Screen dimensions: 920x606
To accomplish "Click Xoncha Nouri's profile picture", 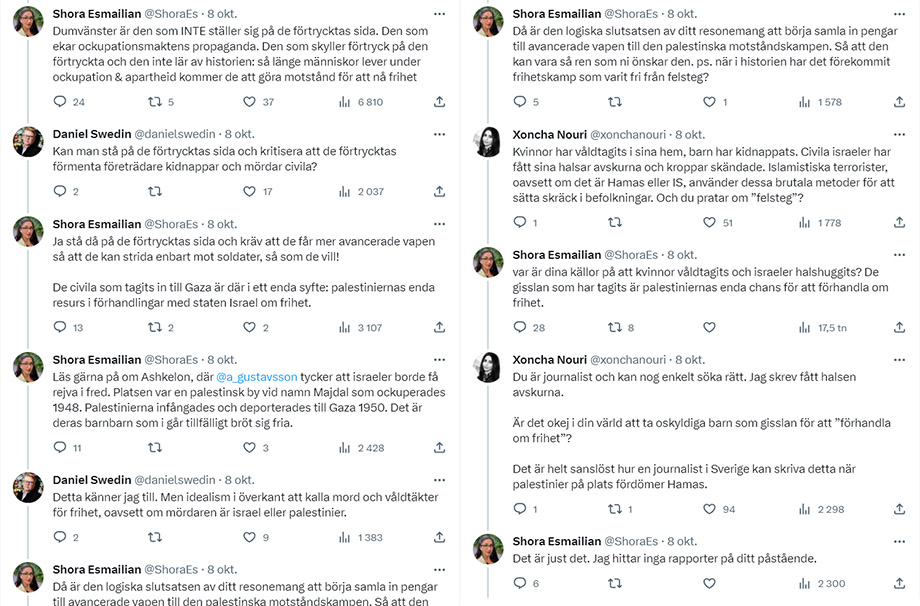I will 488,142.
